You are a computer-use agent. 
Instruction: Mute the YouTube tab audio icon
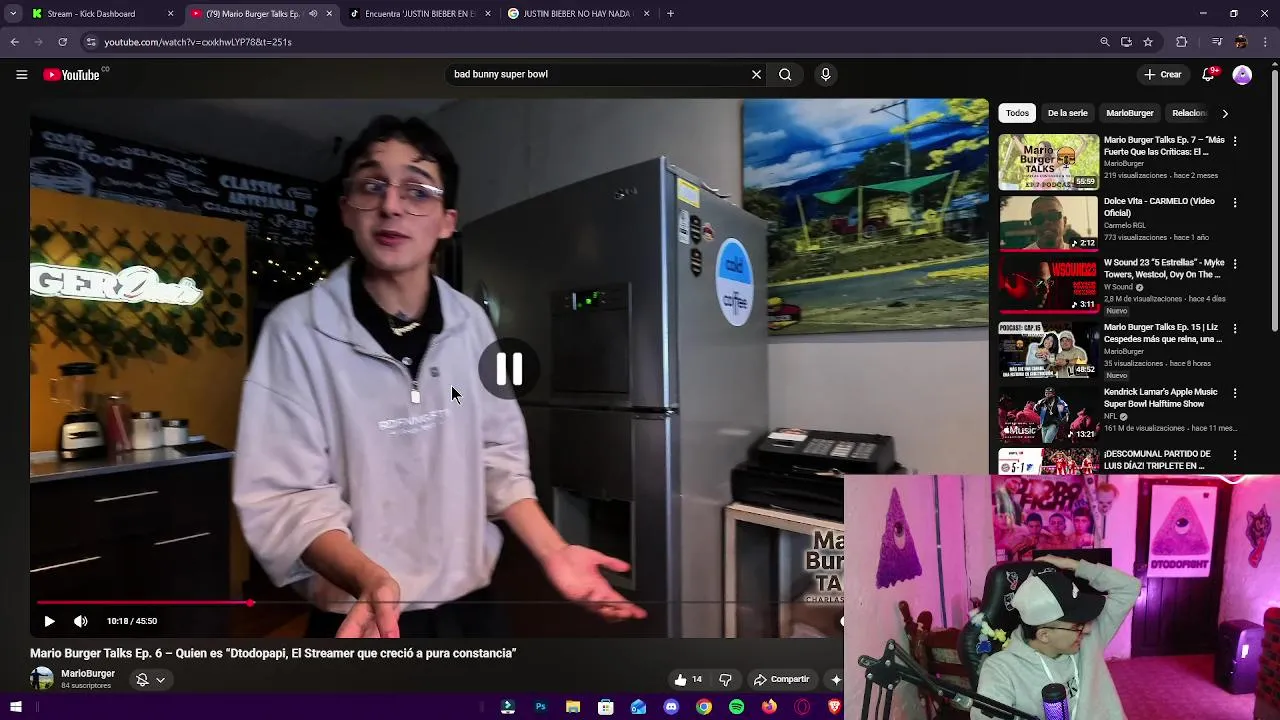313,14
